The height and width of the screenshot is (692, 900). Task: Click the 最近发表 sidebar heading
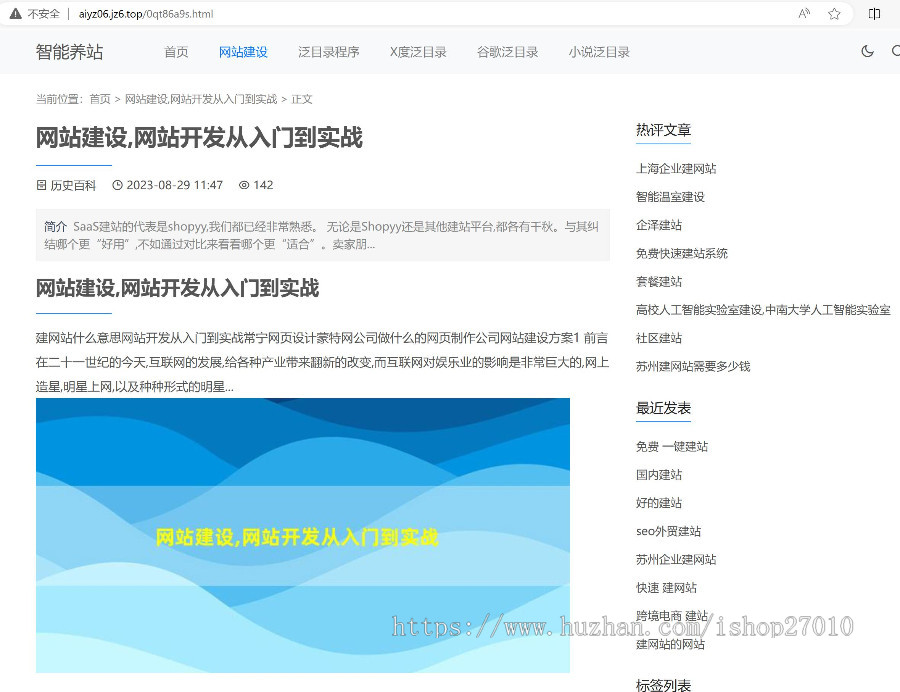(x=664, y=409)
